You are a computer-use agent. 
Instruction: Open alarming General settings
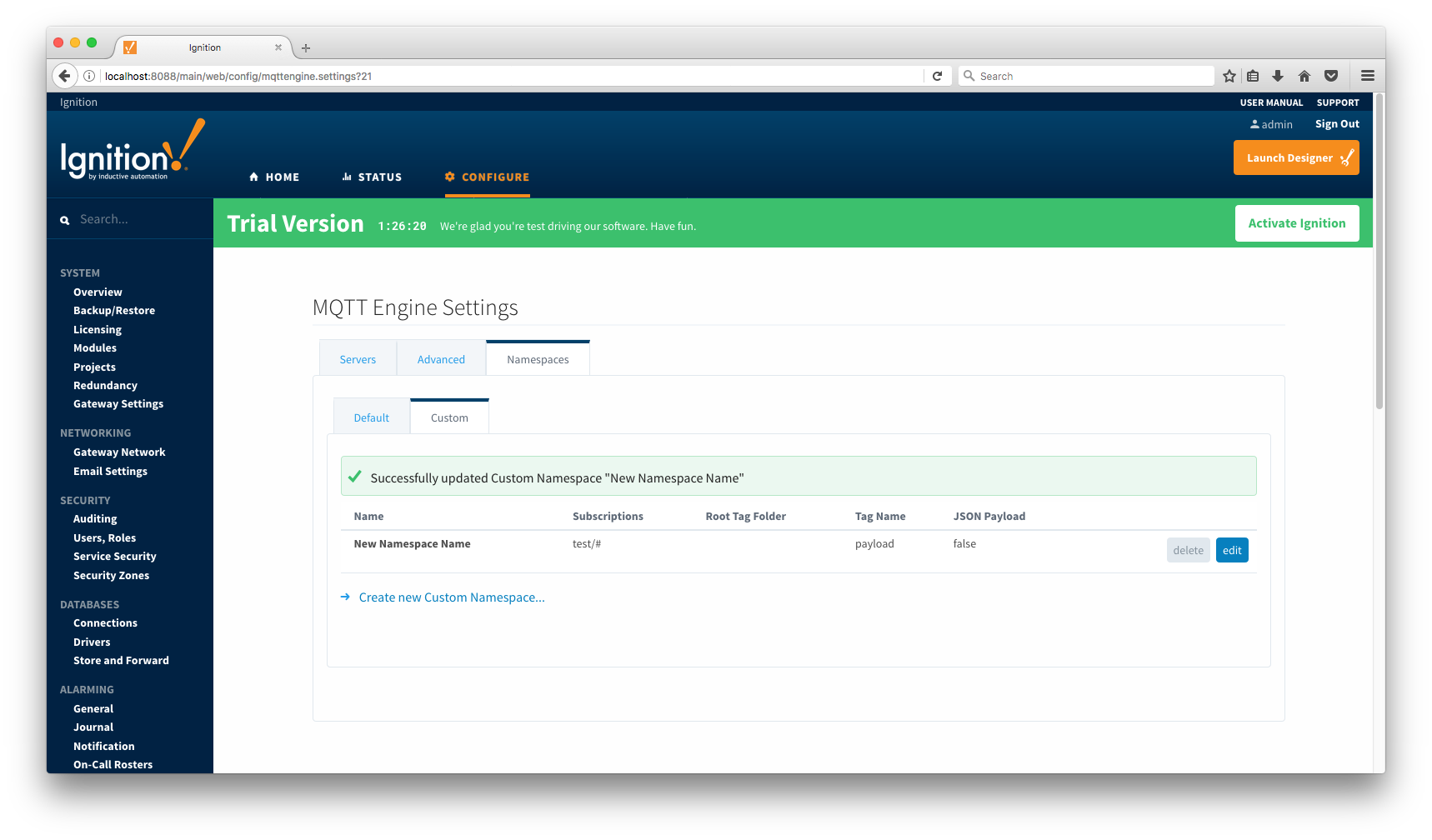[93, 709]
